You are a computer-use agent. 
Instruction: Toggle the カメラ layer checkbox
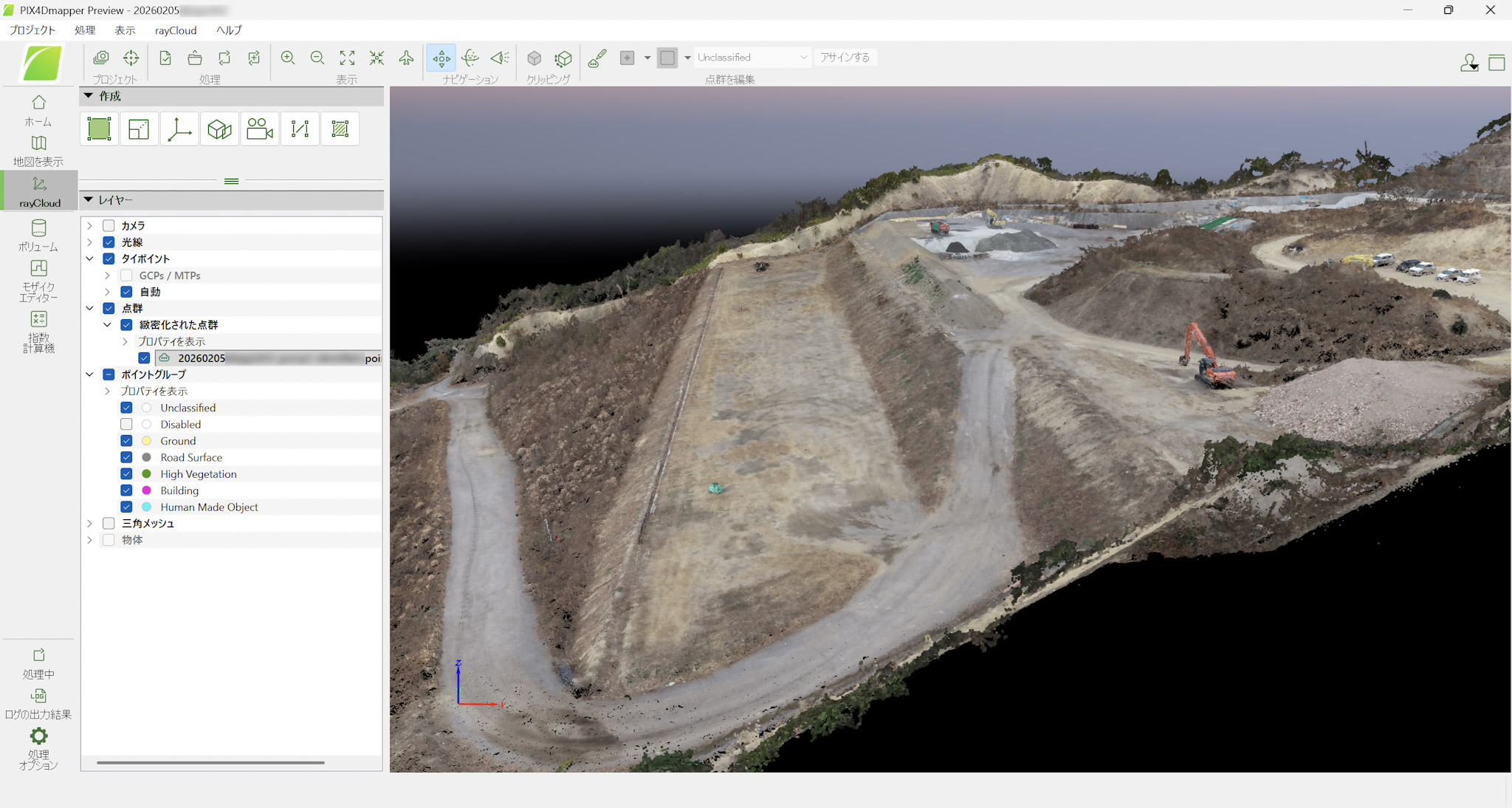coord(109,225)
